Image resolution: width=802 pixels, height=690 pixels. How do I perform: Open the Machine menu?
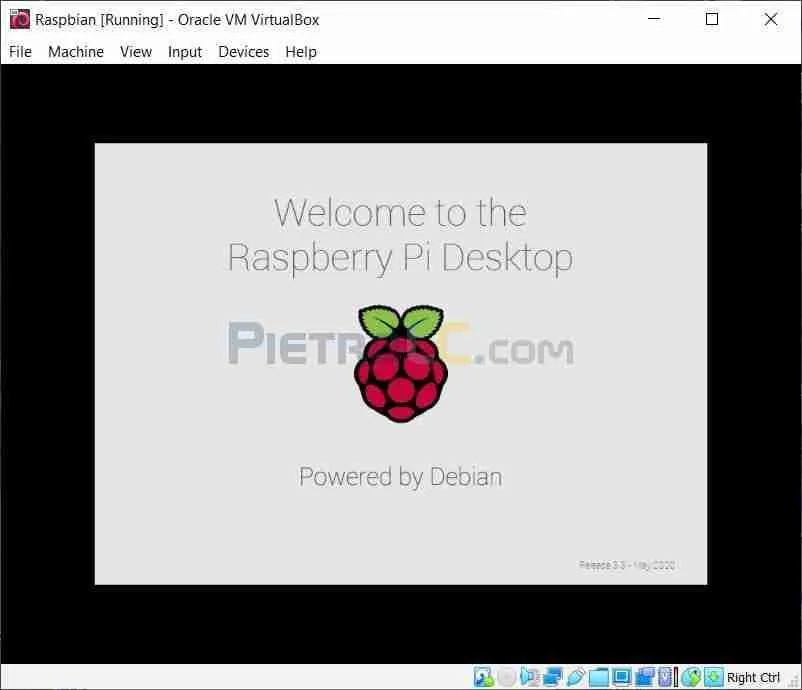[x=76, y=51]
